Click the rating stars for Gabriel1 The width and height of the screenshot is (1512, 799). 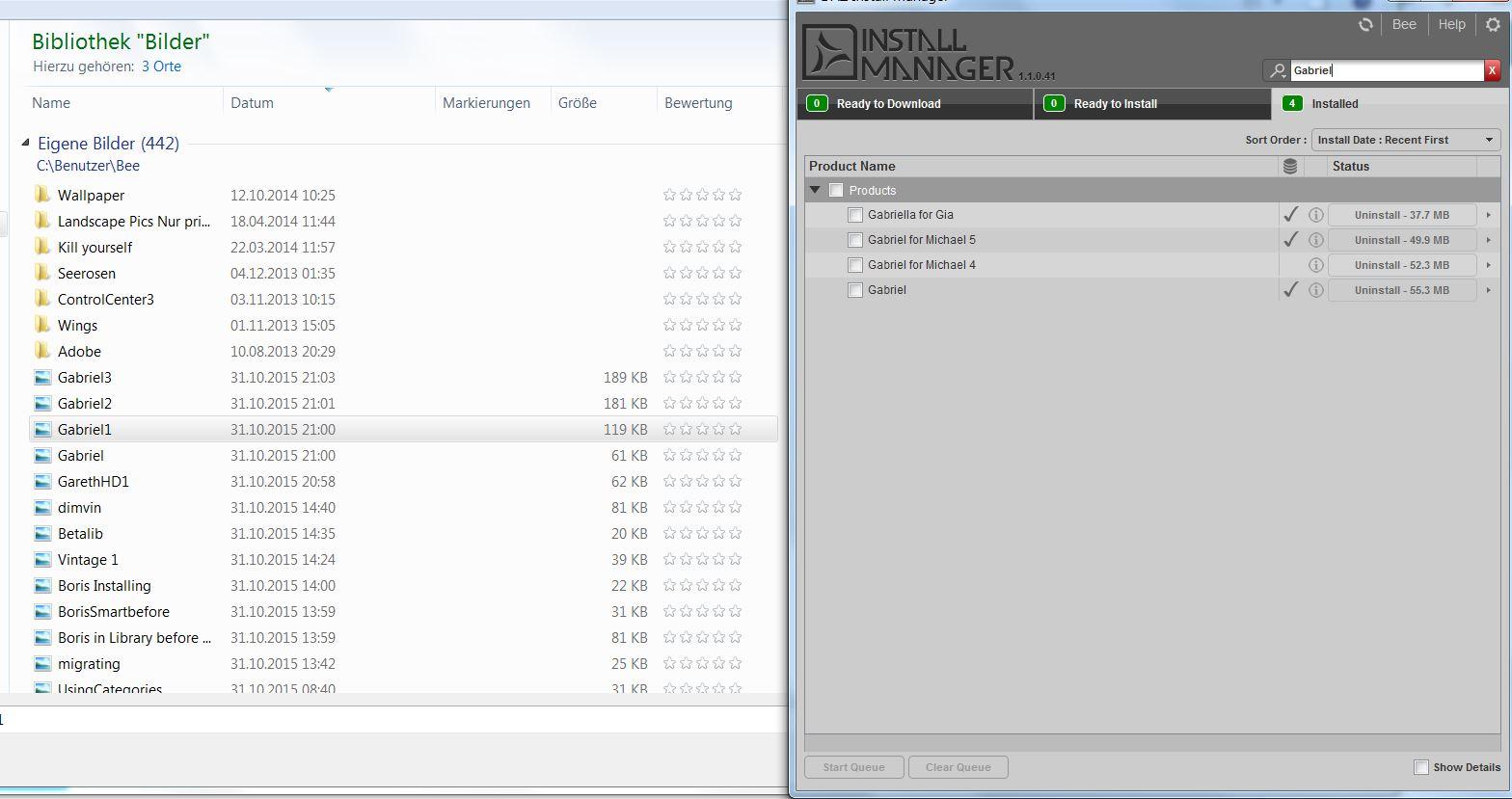pyautogui.click(x=703, y=430)
